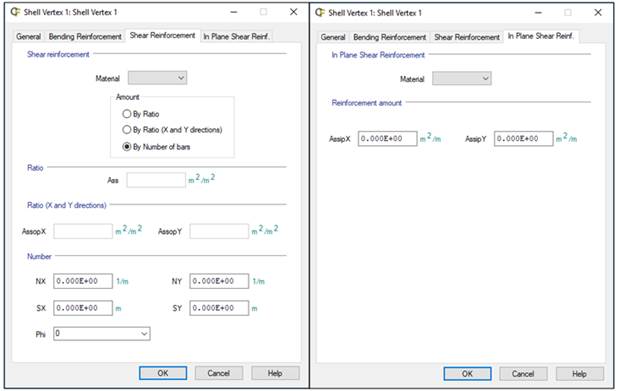Open In Plane Shear Reinf. tab in left window

pos(236,36)
